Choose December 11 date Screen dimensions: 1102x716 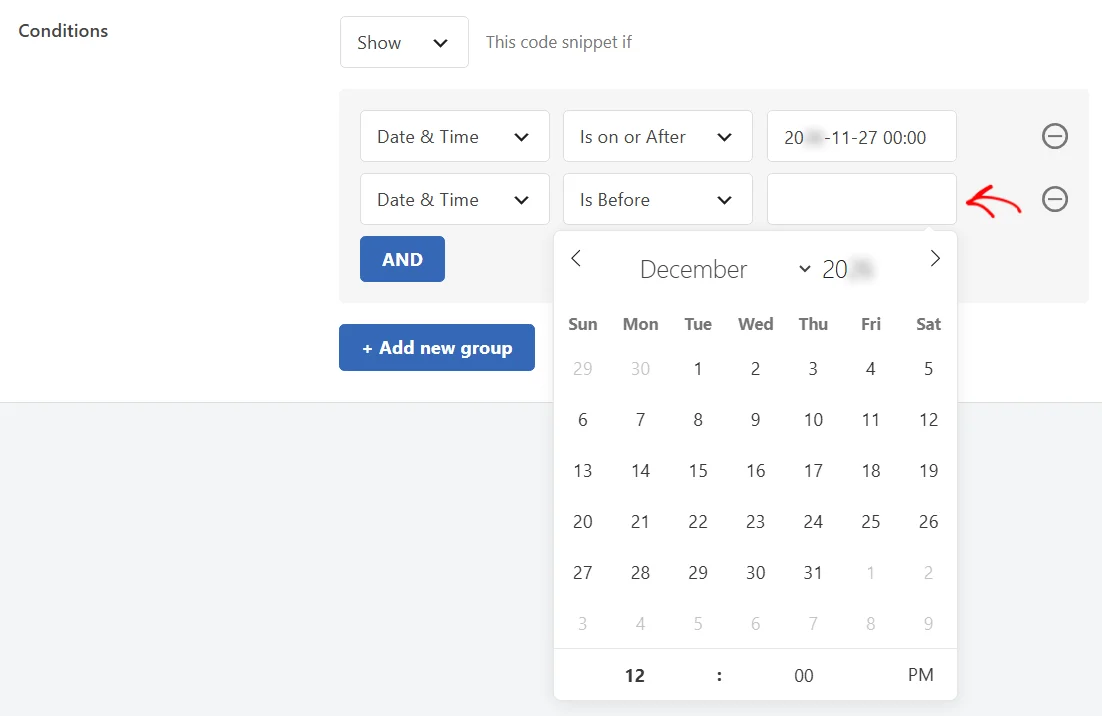tap(871, 420)
